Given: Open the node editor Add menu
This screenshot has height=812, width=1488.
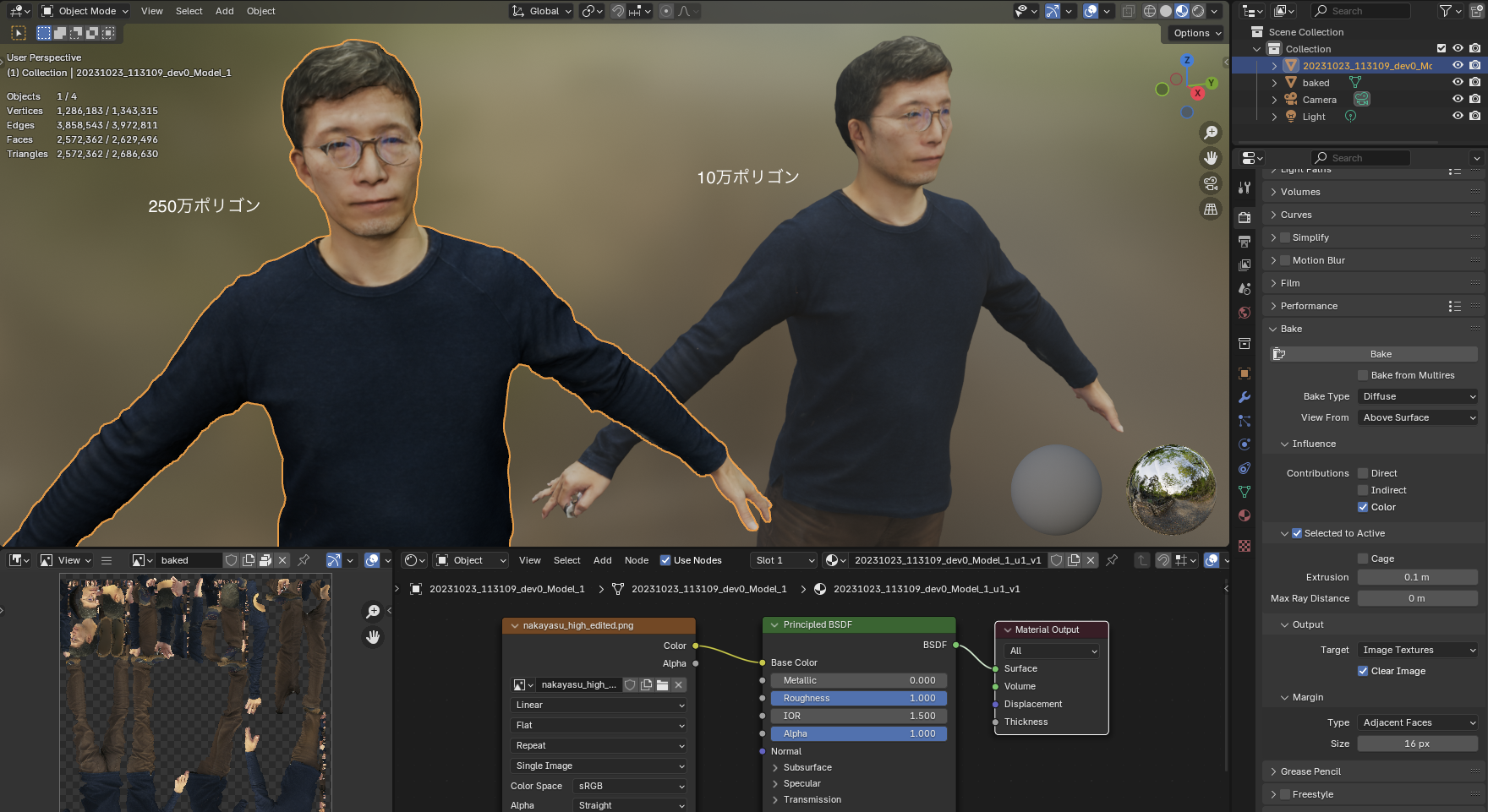Looking at the screenshot, I should tap(602, 560).
